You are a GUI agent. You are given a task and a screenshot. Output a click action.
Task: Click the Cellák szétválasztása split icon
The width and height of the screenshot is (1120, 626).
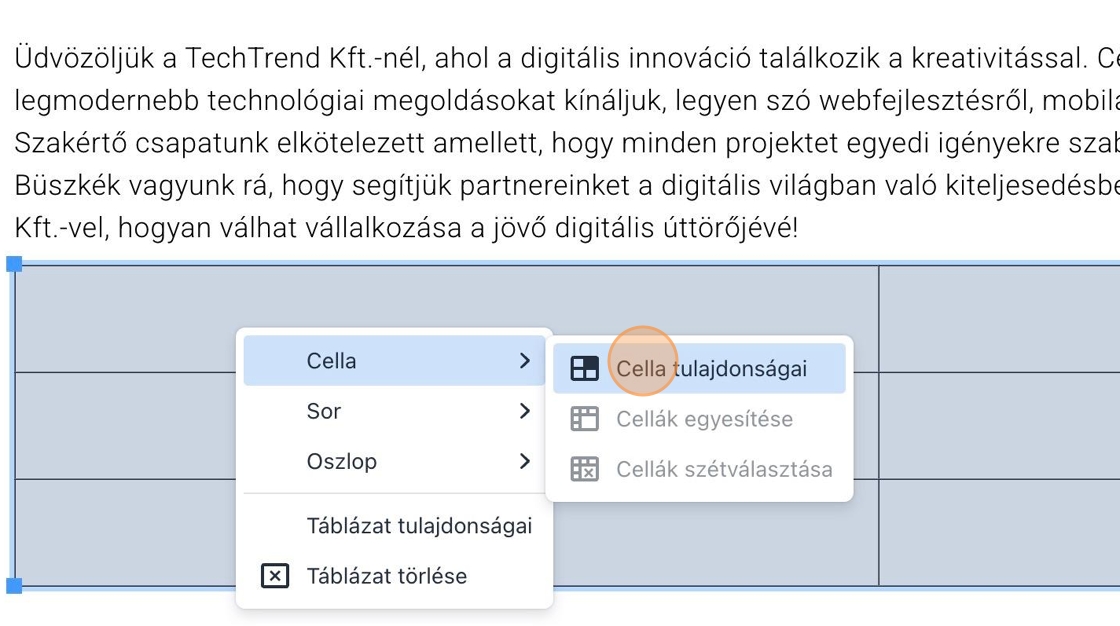point(584,469)
